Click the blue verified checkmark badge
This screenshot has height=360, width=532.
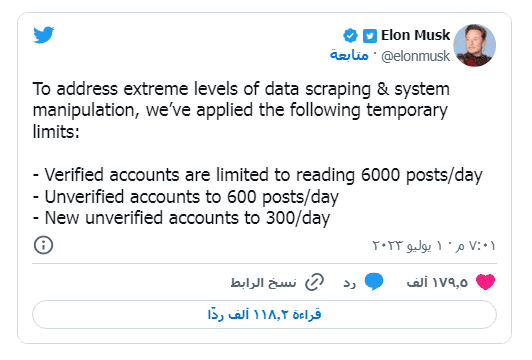tap(350, 36)
